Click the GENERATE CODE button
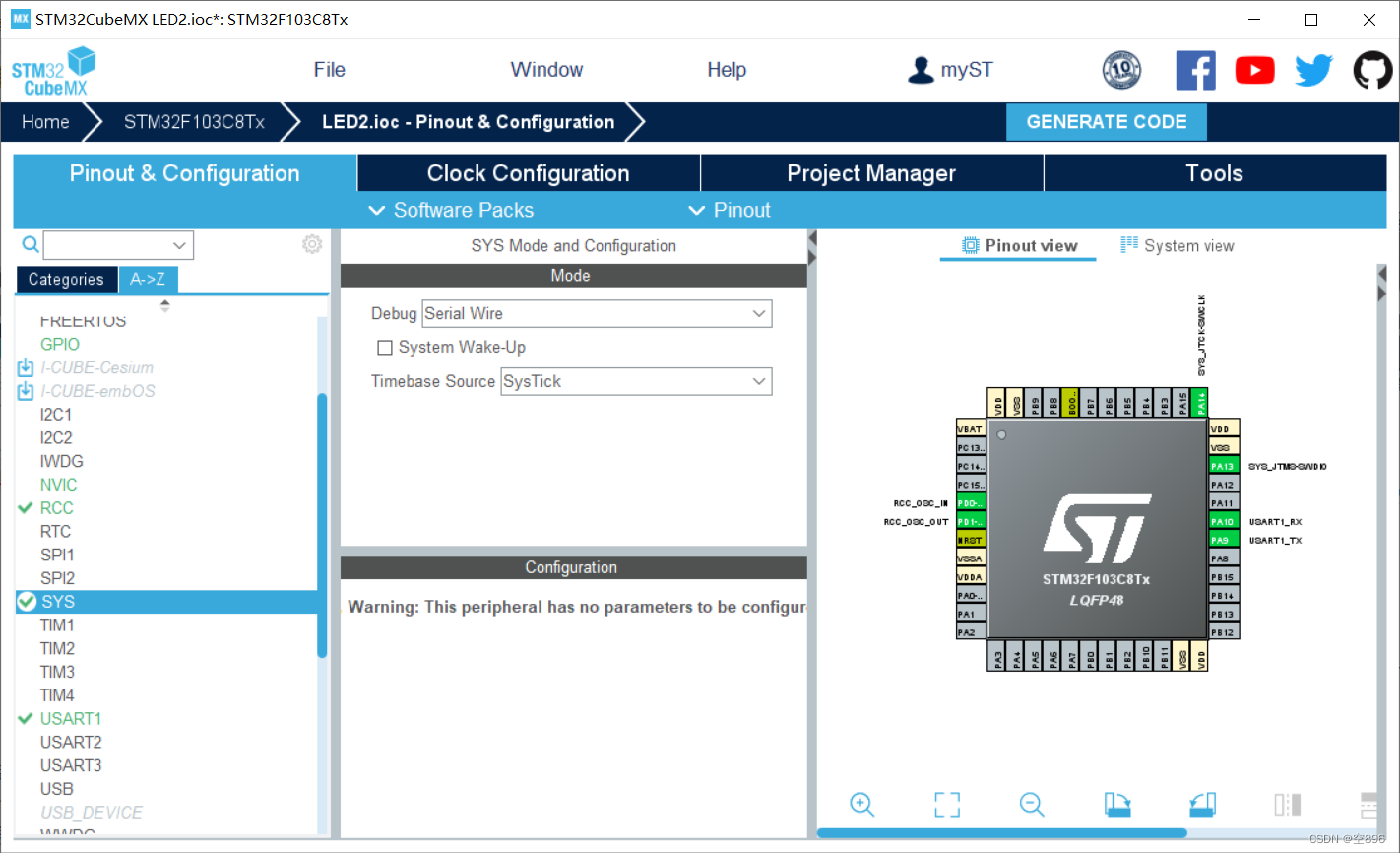The image size is (1400, 853). [1107, 122]
